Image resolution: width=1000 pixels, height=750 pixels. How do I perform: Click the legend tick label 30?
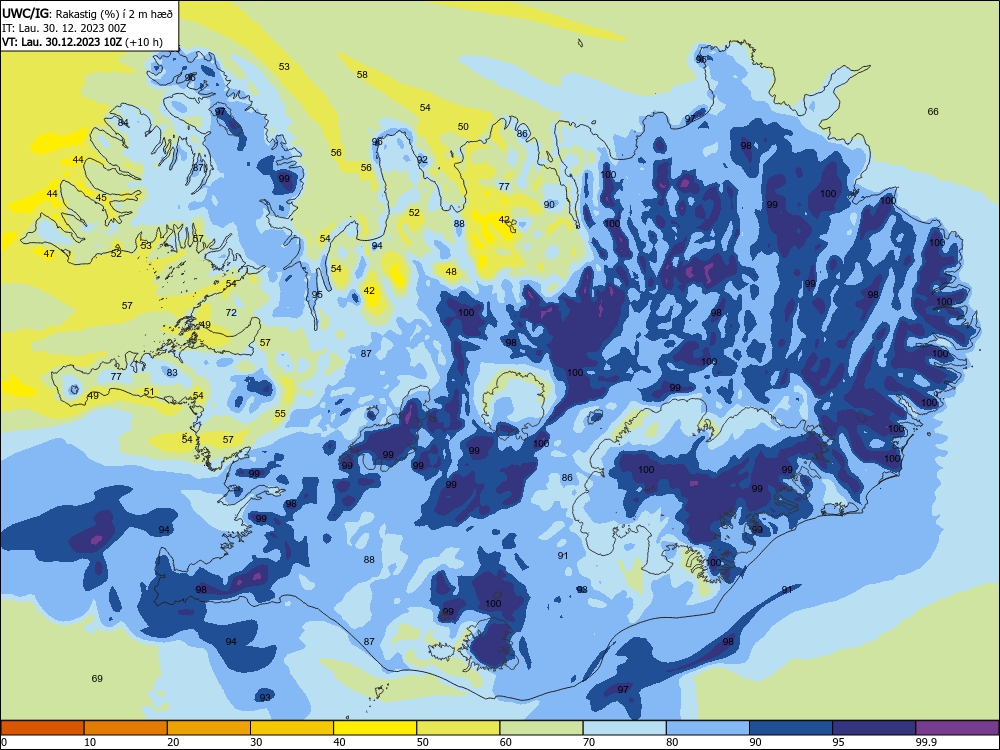click(x=256, y=742)
